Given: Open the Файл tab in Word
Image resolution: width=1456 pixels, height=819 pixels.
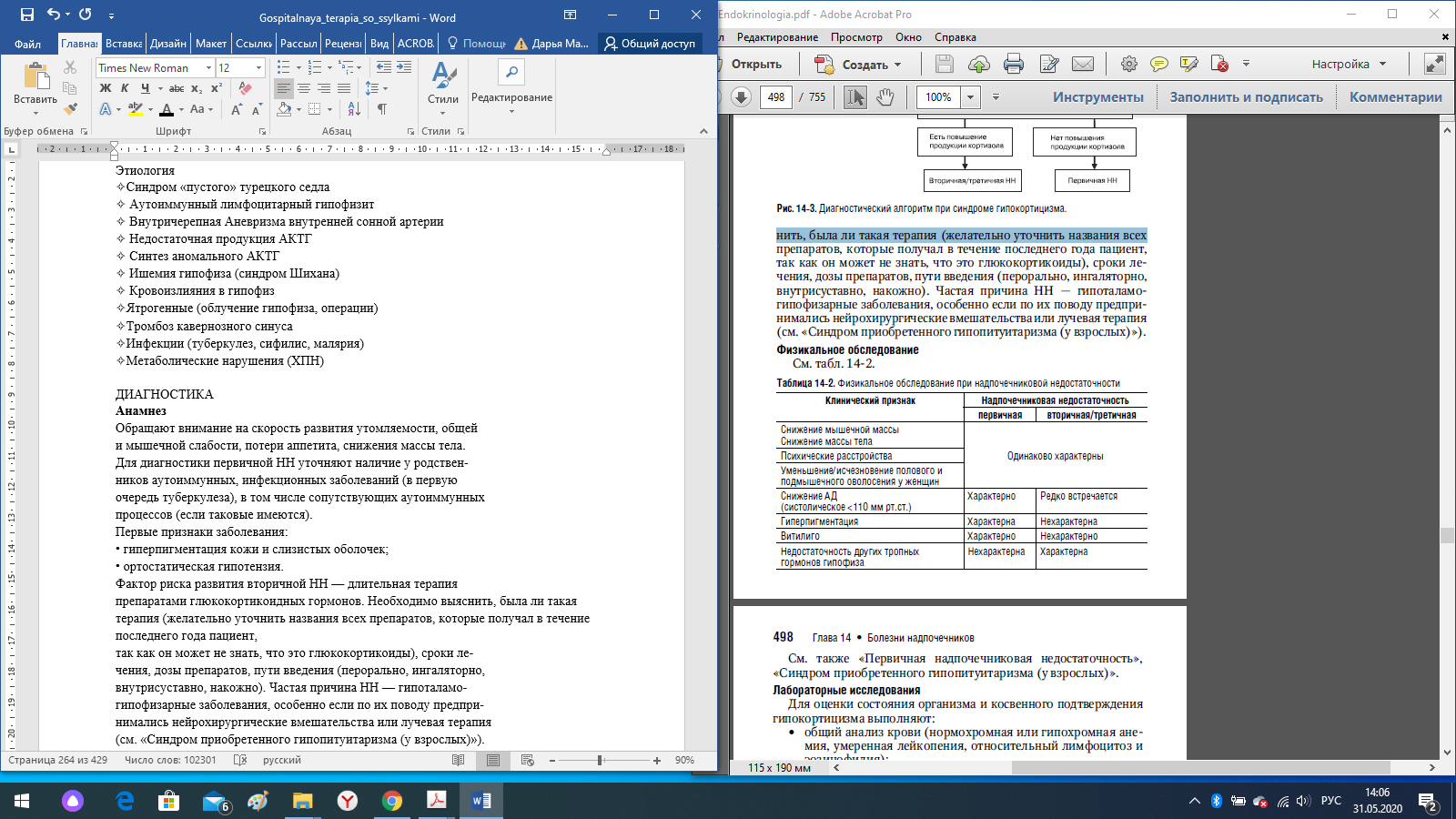Looking at the screenshot, I should tap(27, 44).
